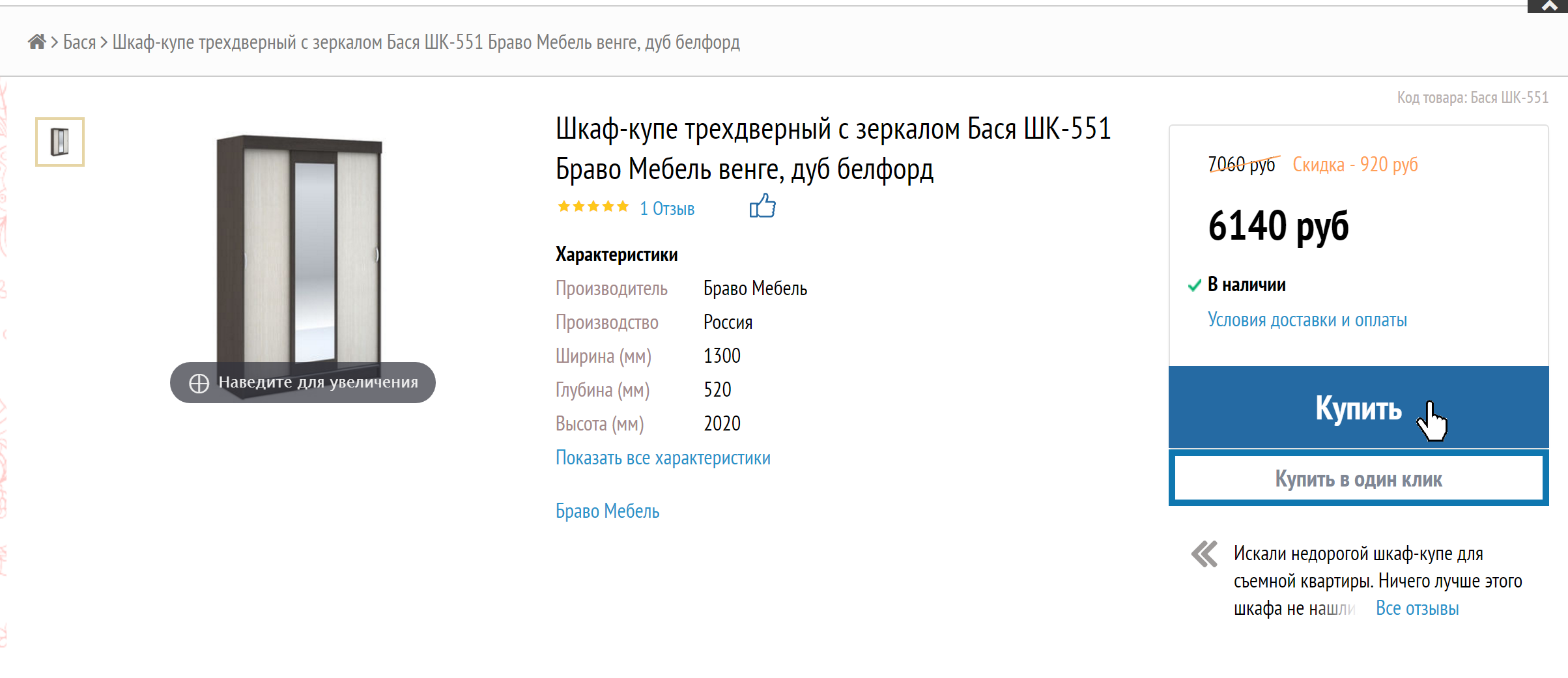Click the five-star rating
Image resolution: width=1568 pixels, height=678 pixels.
[593, 207]
